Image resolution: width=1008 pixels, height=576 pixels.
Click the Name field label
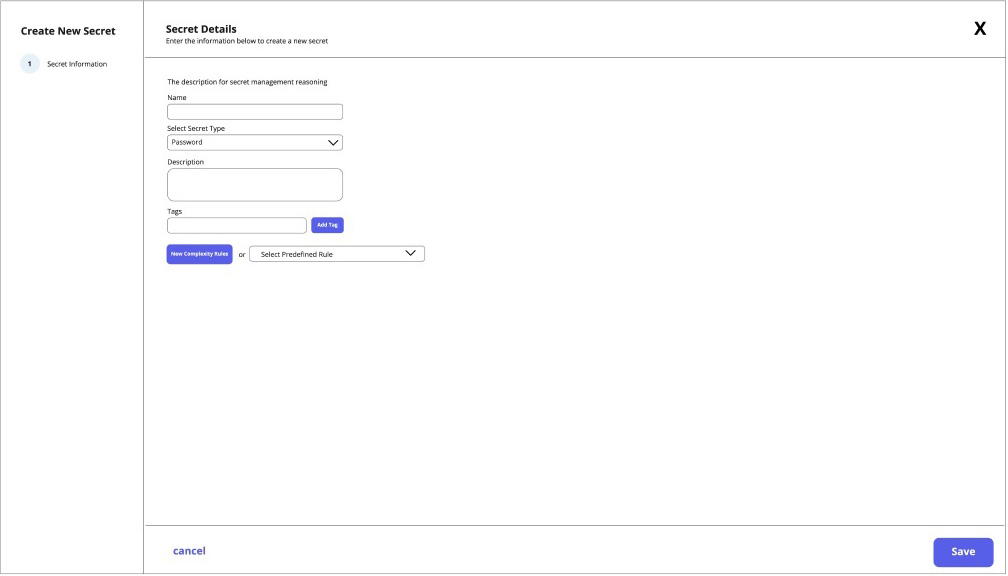point(177,97)
